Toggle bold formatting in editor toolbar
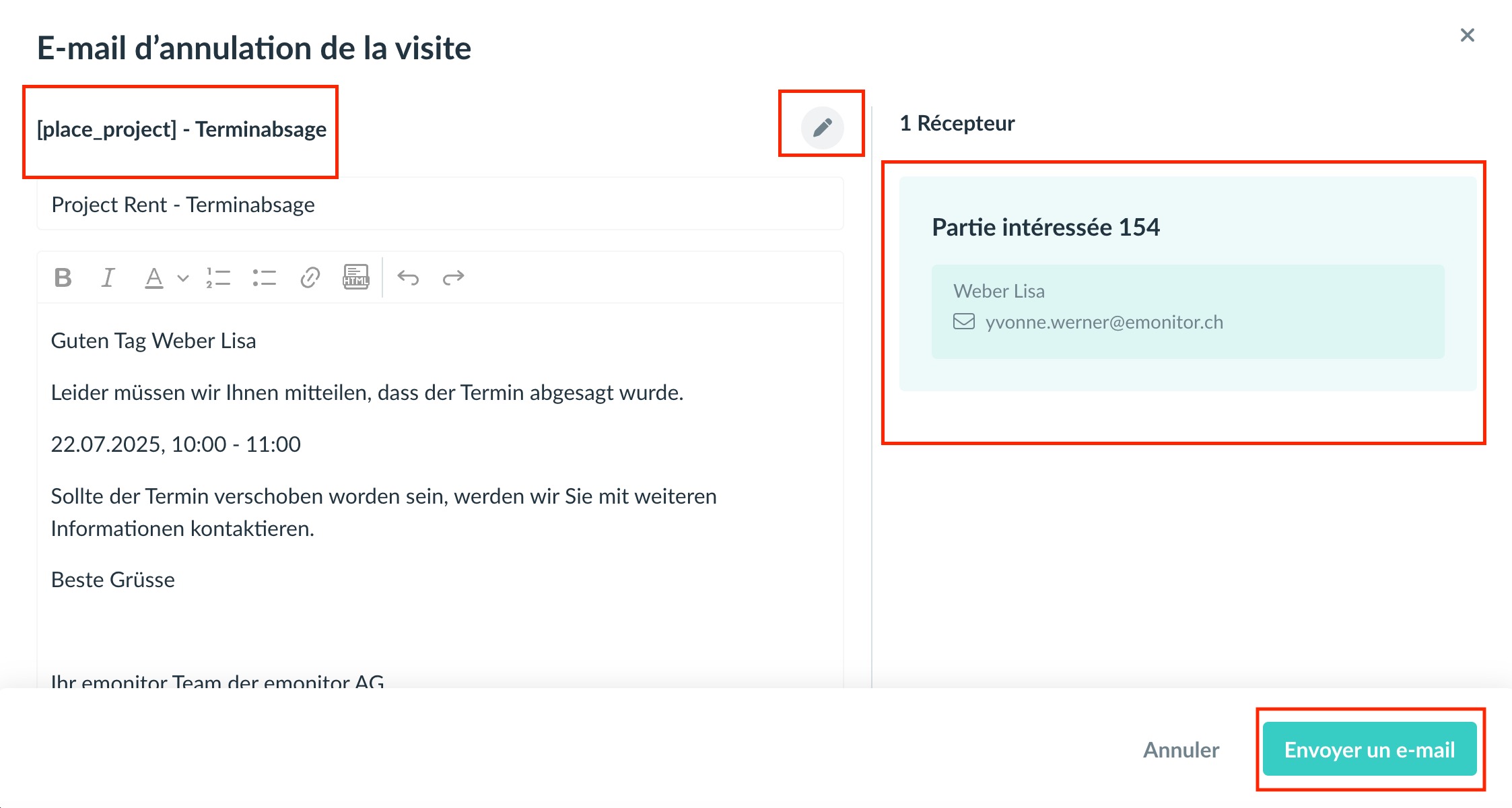Viewport: 1512px width, 808px height. 63,277
